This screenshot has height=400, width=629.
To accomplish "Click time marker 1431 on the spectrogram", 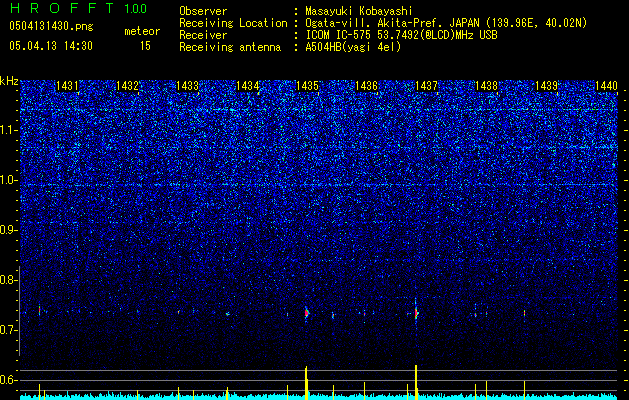I will (x=67, y=85).
